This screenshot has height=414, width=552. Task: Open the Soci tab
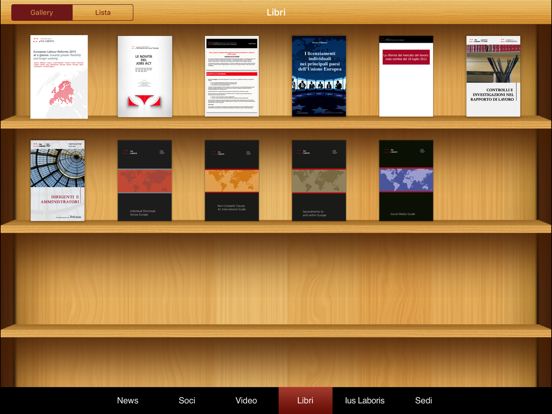click(x=187, y=401)
